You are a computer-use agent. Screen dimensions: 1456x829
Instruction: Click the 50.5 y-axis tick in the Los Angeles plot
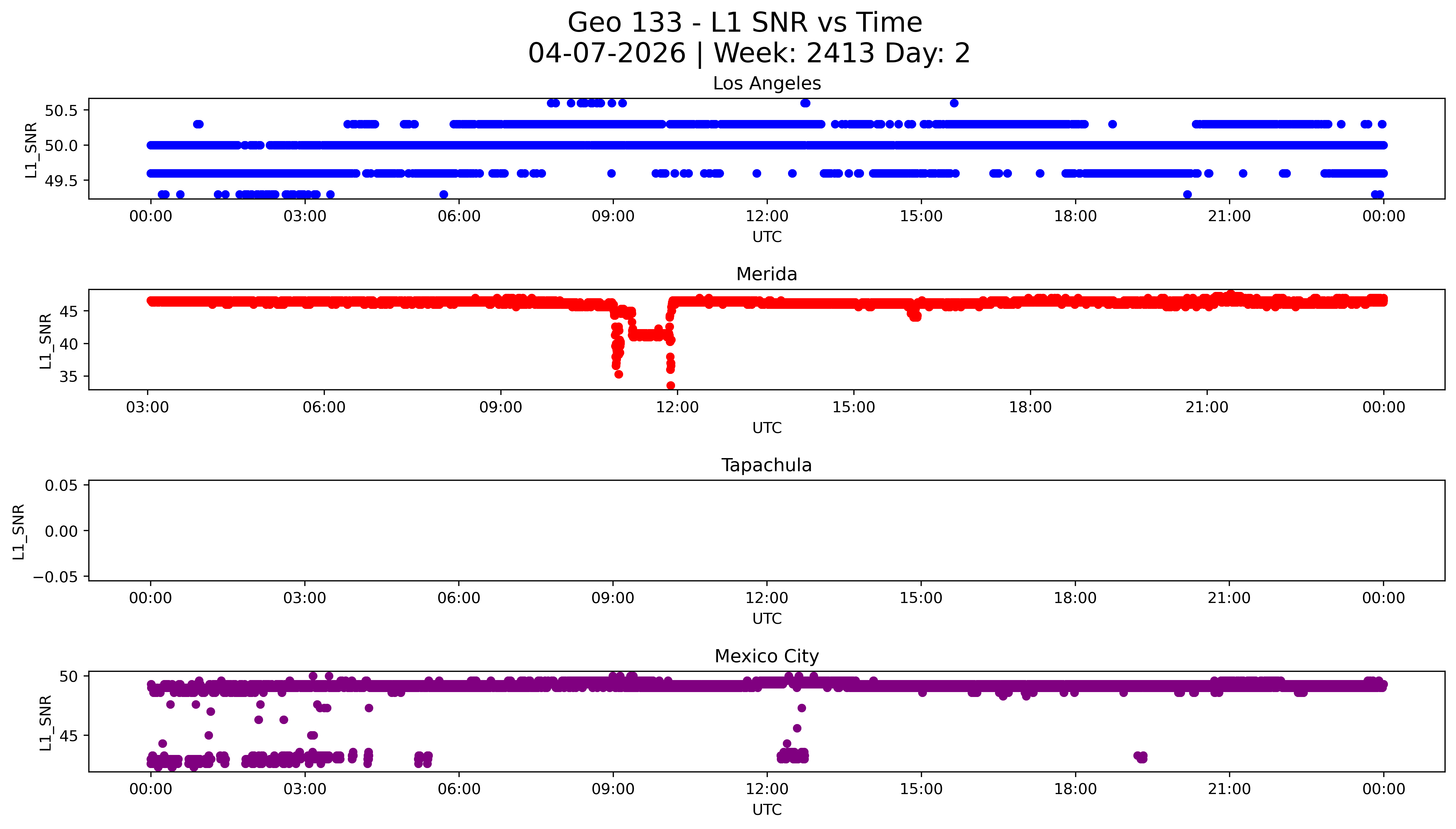tap(61, 110)
